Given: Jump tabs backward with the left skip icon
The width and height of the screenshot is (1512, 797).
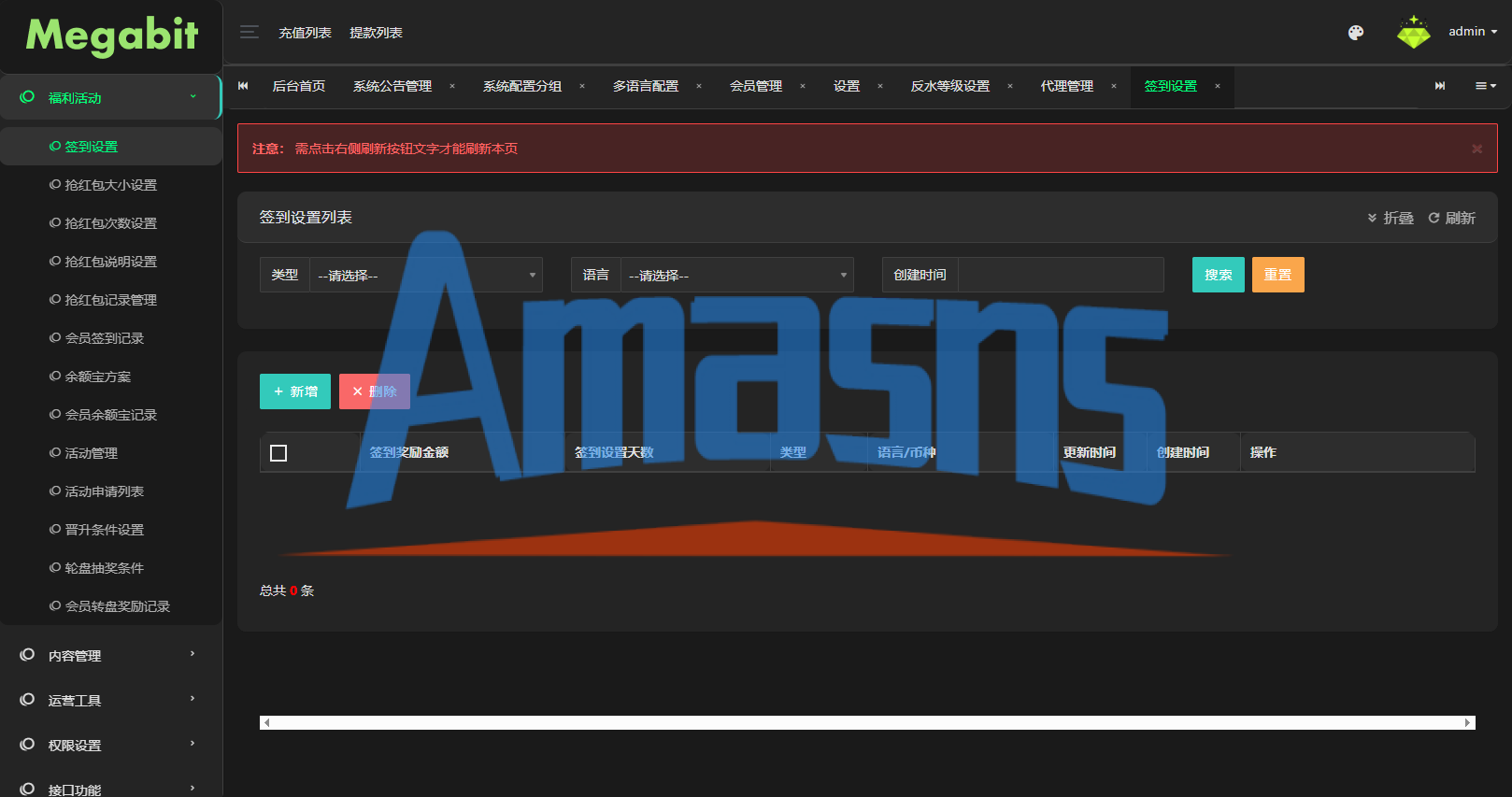Looking at the screenshot, I should [x=243, y=86].
